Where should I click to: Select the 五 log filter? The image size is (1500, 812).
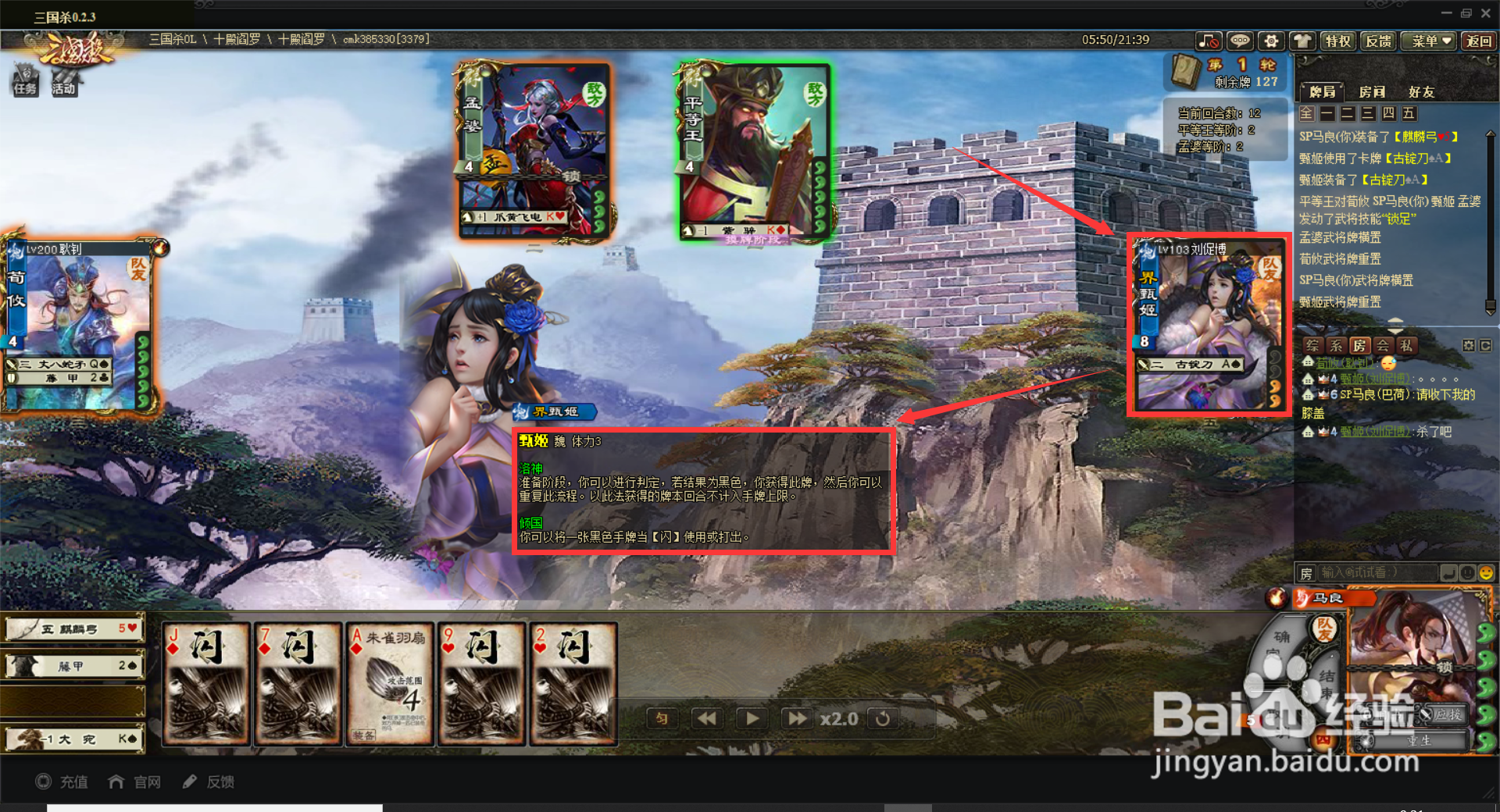coord(1409,114)
